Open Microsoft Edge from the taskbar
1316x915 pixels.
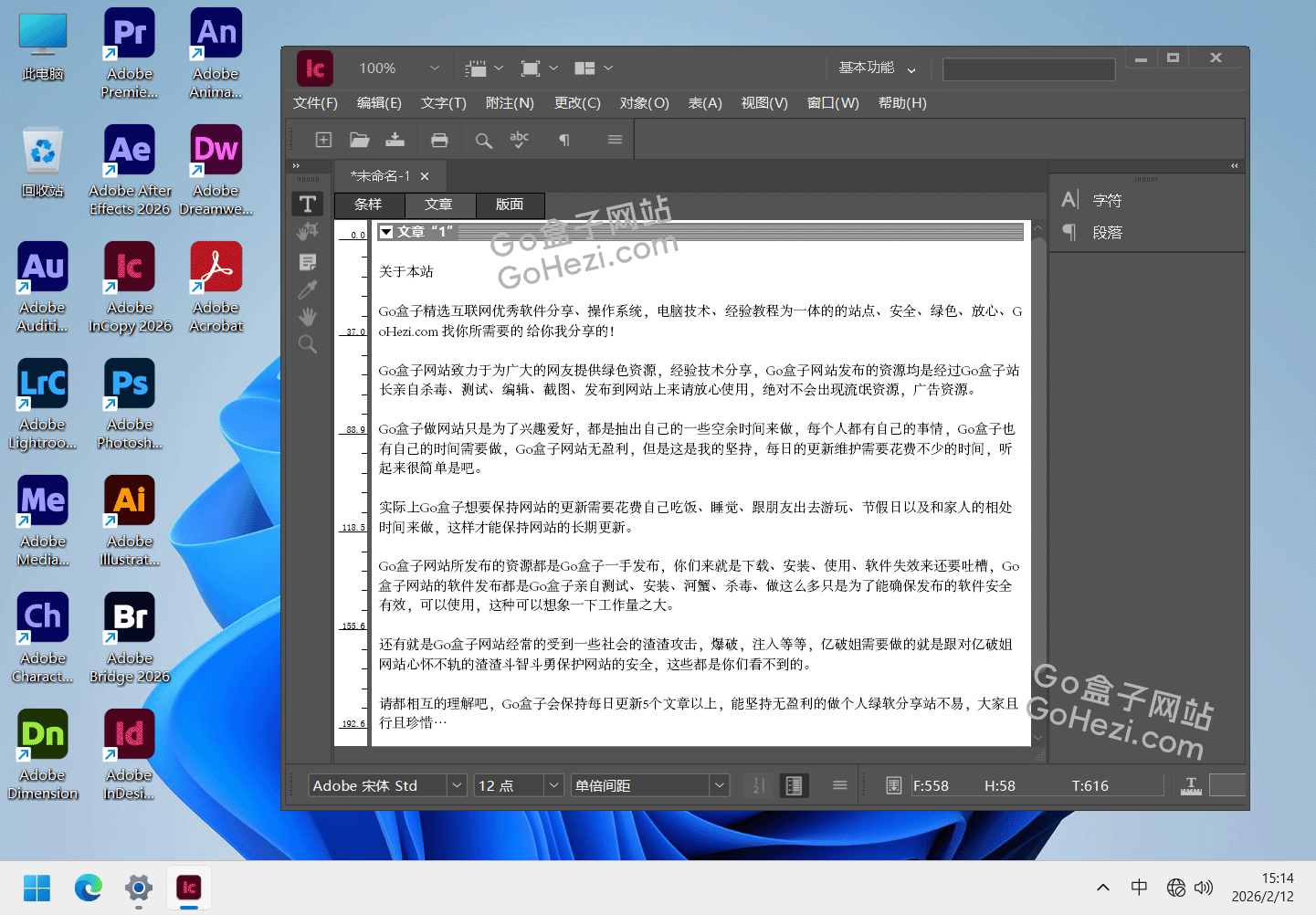click(89, 888)
